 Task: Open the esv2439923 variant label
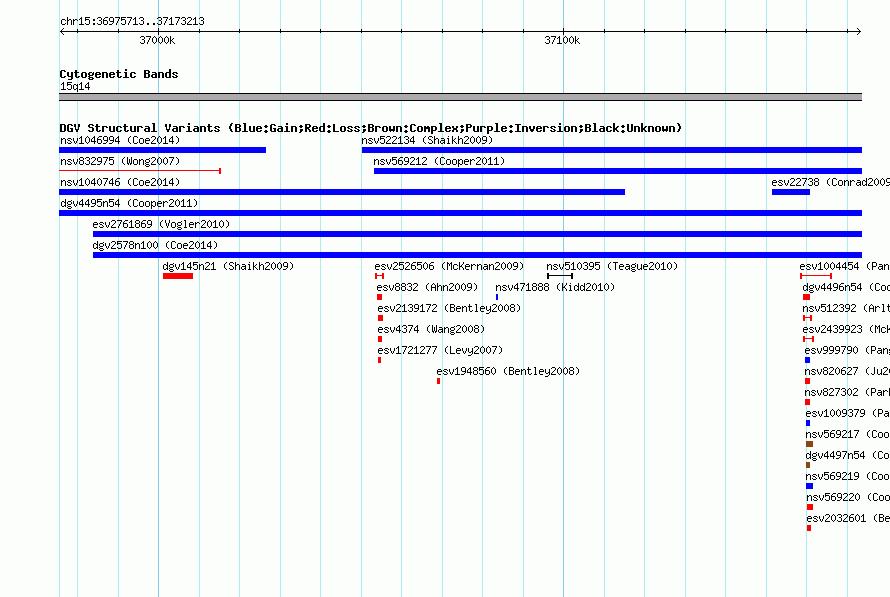tap(846, 329)
